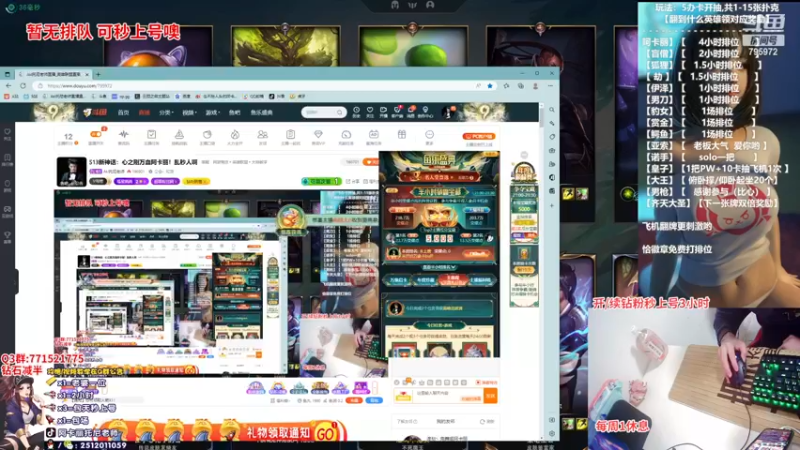800x450 pixels.
Task: Click the blue backpack pill under gifts
Action: pyautogui.click(x=374, y=401)
